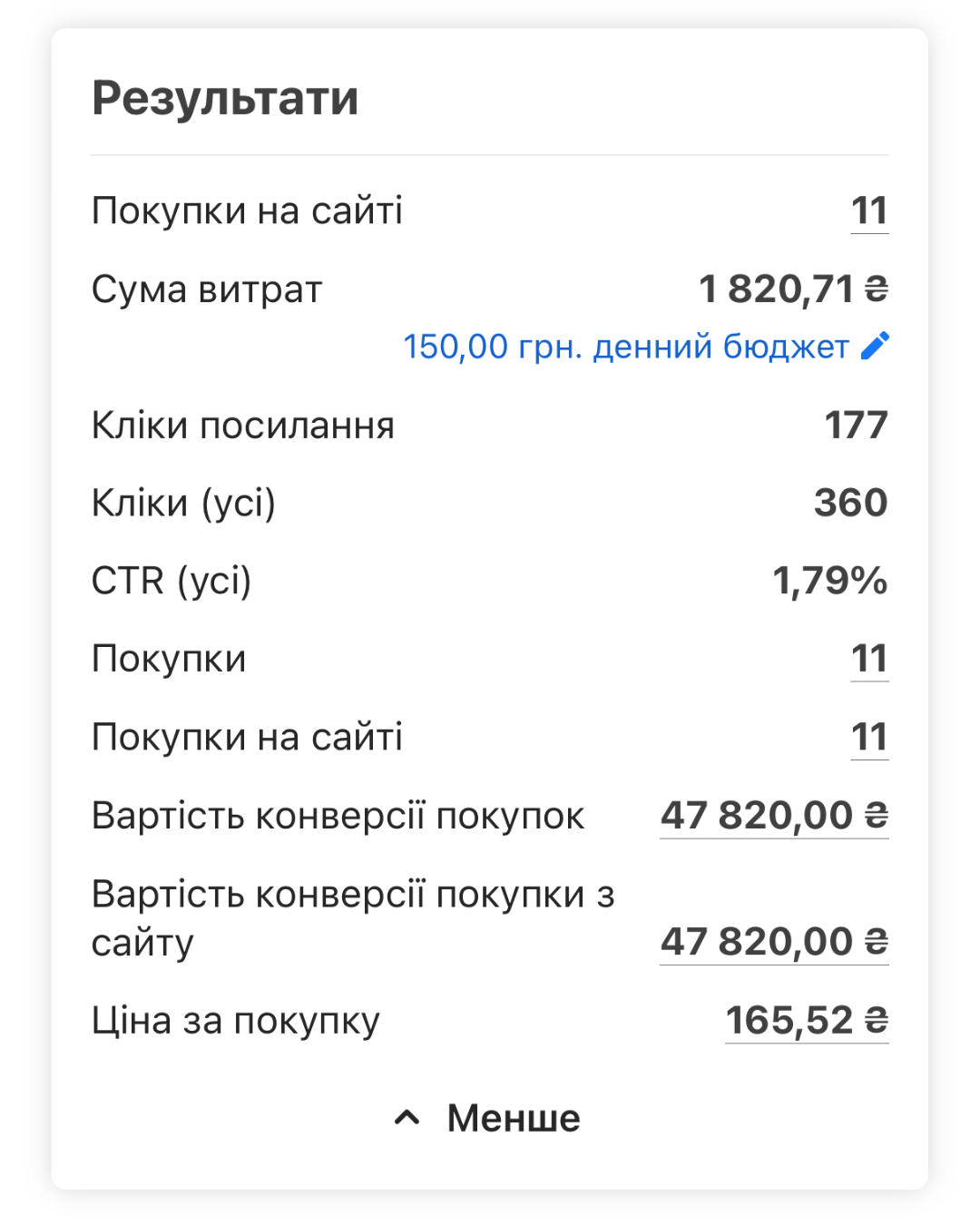
Task: Click the Сума витрат label
Action: pyautogui.click(x=207, y=290)
